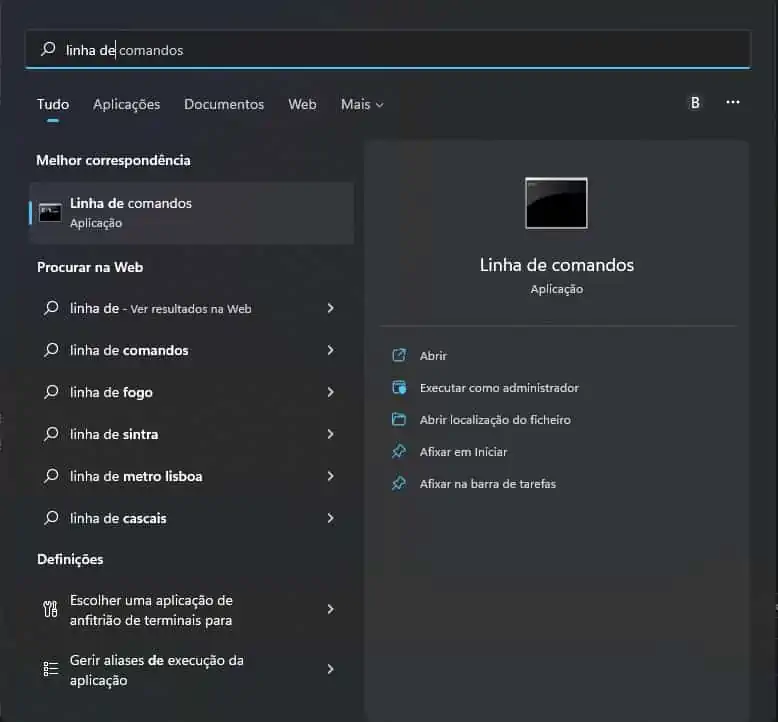Click the folder icon for file location
This screenshot has height=722, width=778.
click(399, 419)
